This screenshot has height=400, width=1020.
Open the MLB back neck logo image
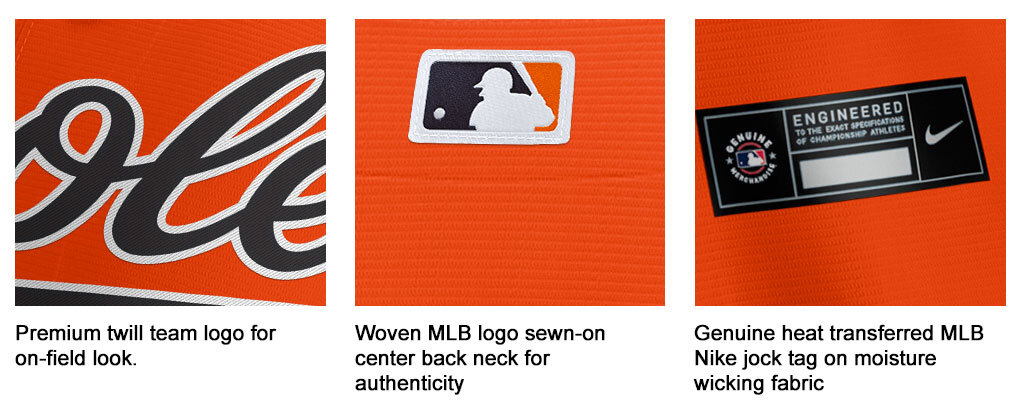510,162
